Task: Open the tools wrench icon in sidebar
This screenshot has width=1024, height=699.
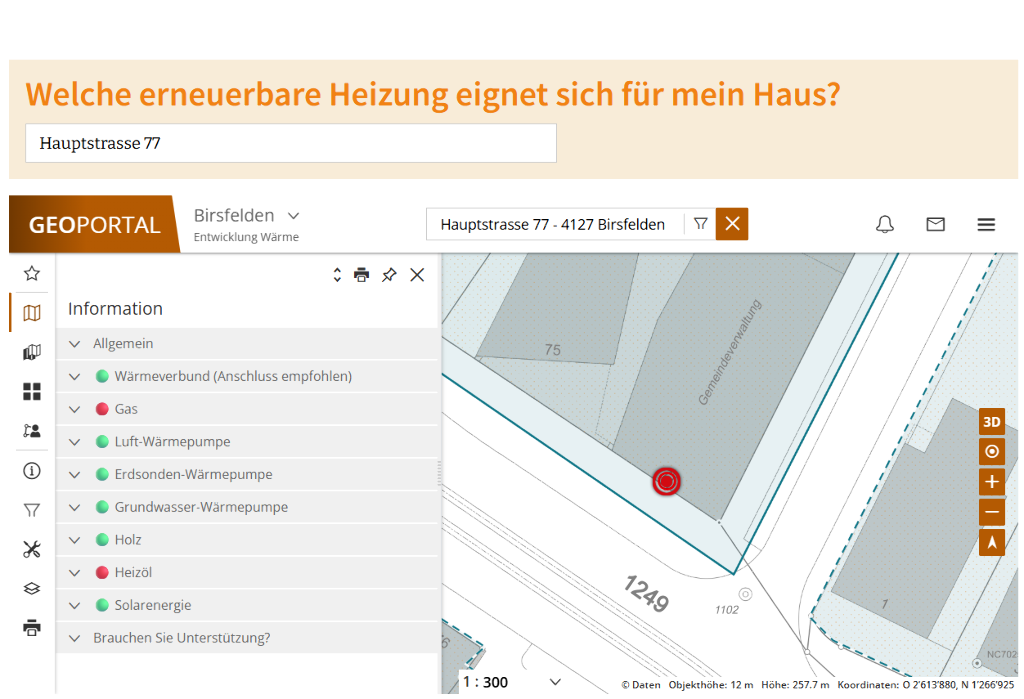Action: 32,549
